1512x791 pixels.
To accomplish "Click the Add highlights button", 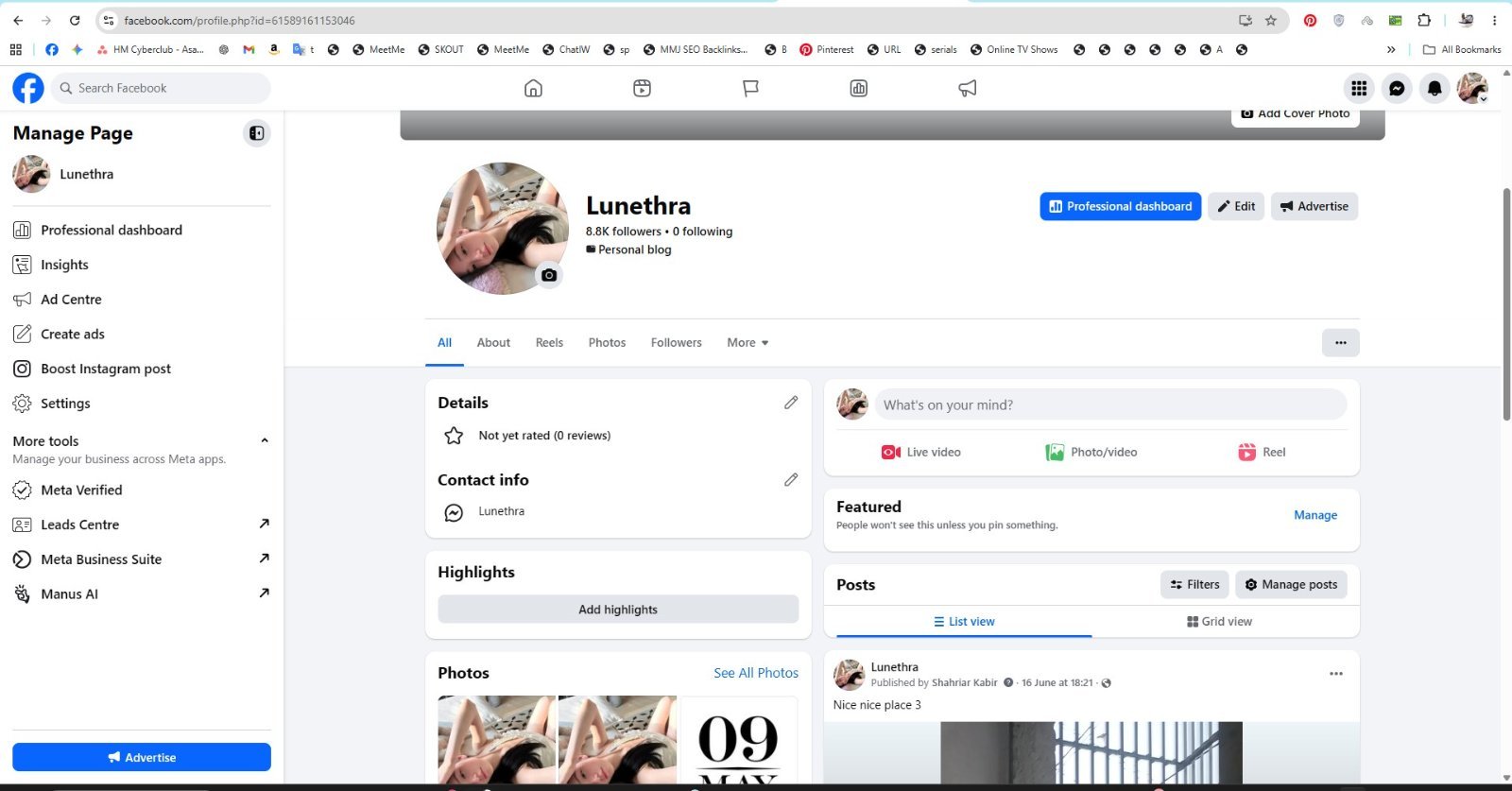I will 618,610.
